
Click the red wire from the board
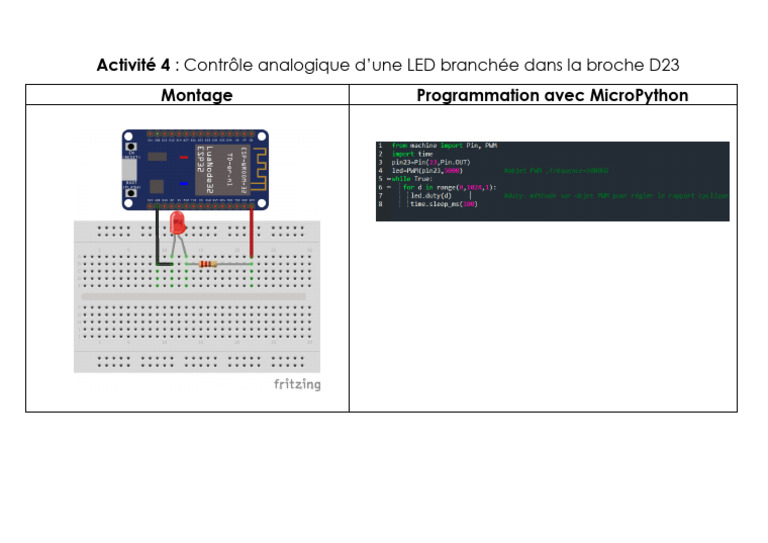coord(252,233)
